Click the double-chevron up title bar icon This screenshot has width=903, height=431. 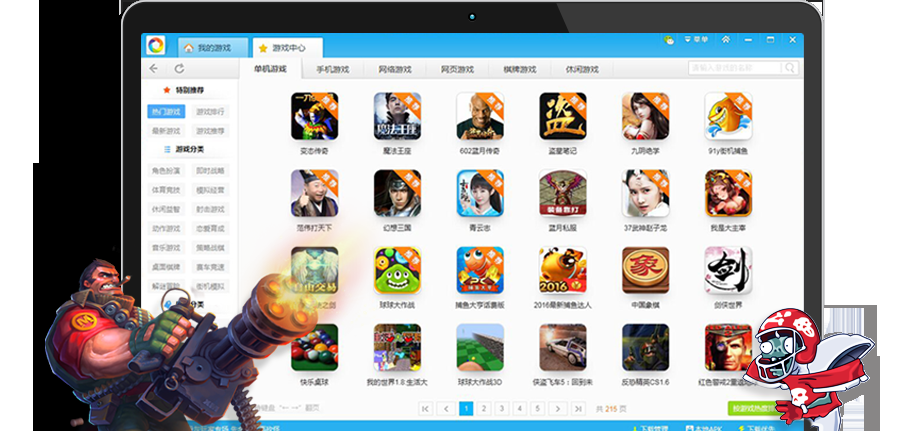(x=726, y=40)
